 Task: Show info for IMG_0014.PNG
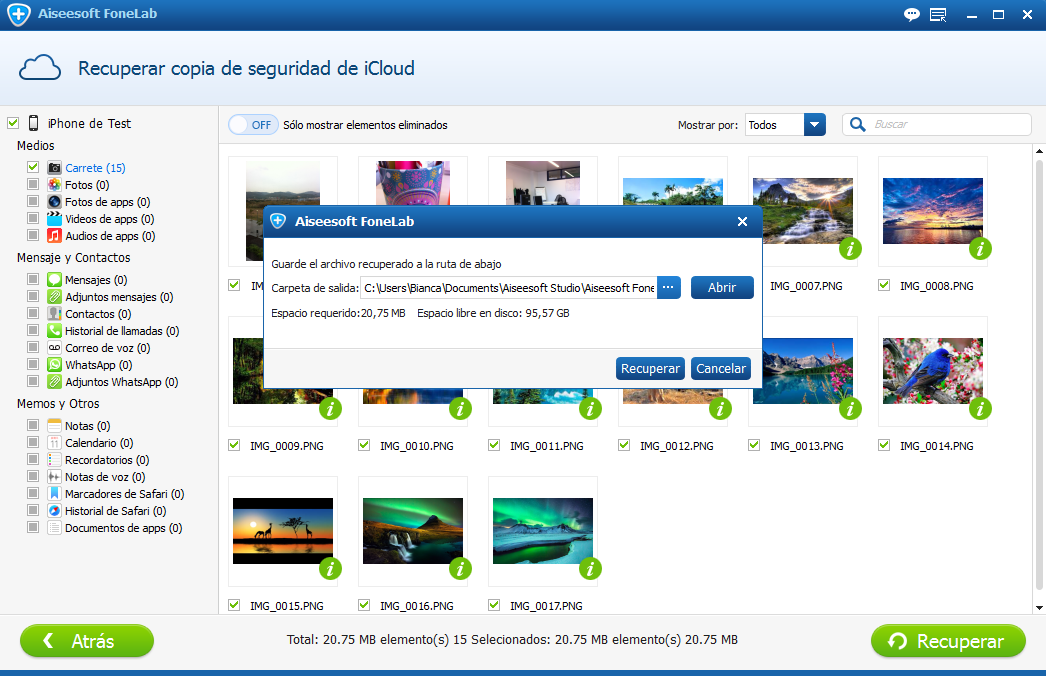click(x=980, y=409)
